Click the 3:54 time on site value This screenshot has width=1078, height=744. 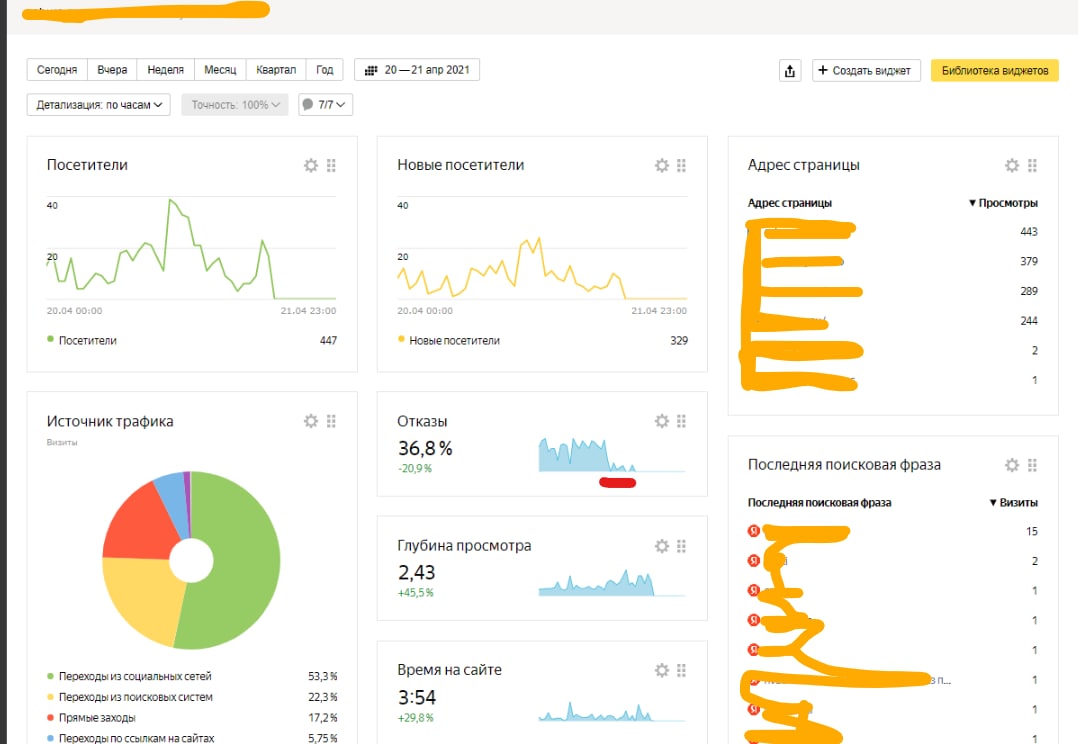[x=417, y=697]
